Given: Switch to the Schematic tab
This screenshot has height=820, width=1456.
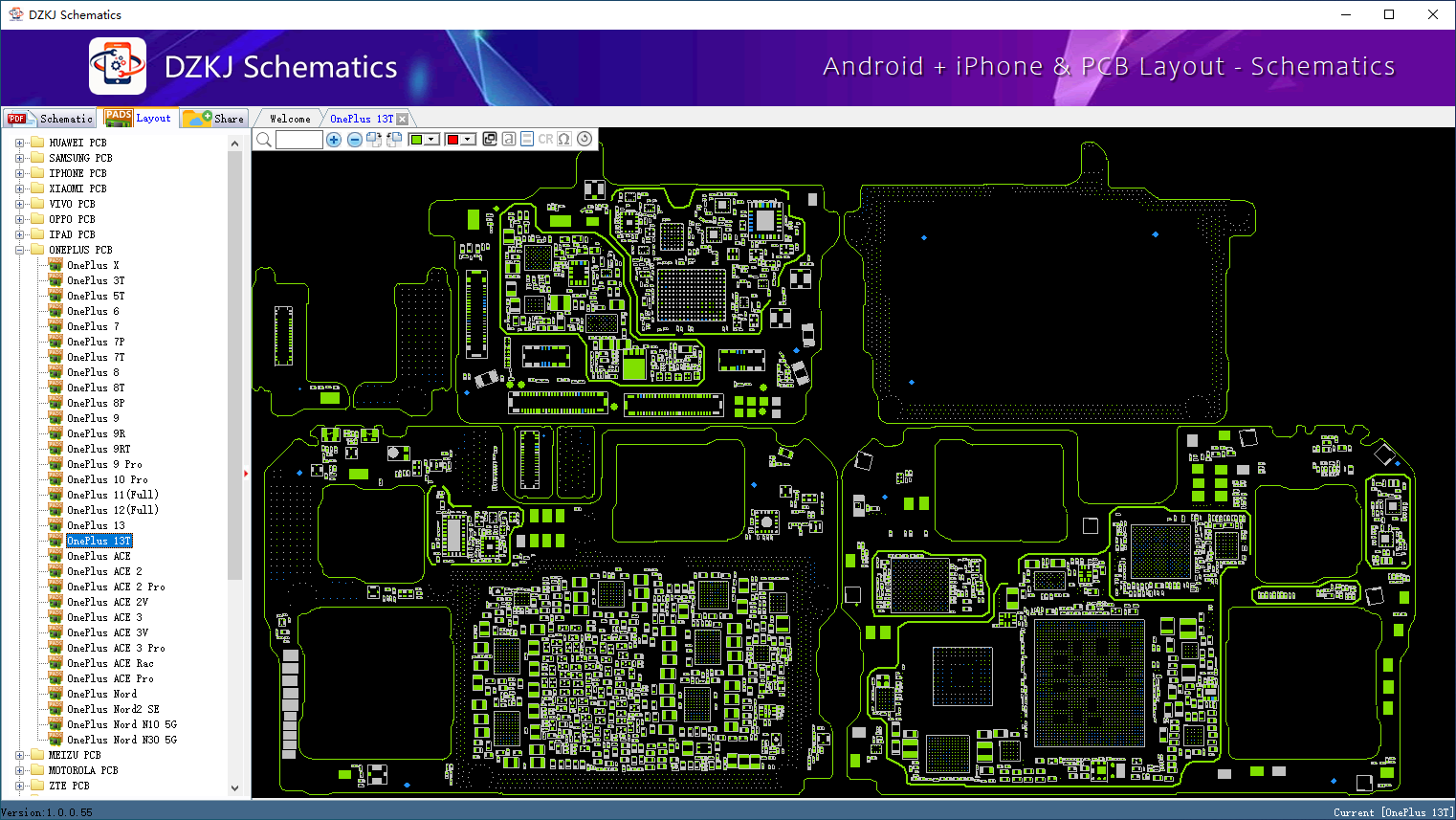Looking at the screenshot, I should point(50,119).
